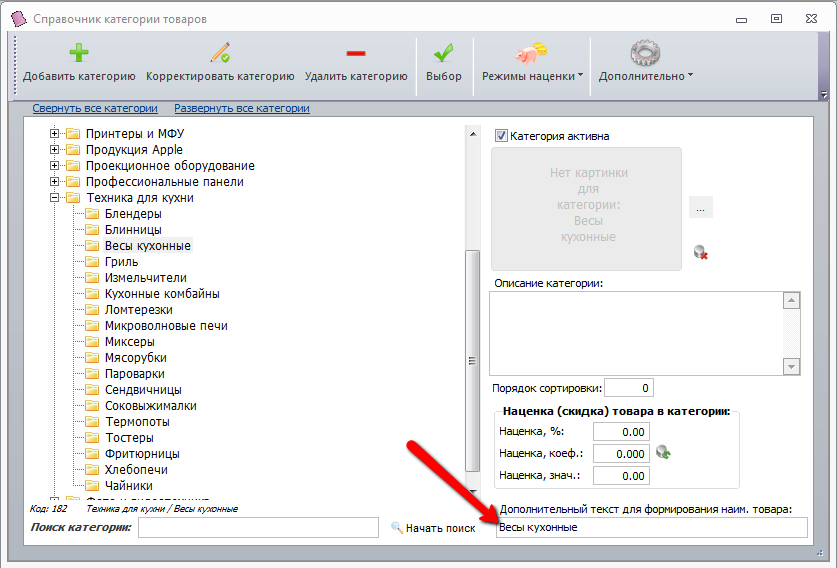
Task: Click the toolbar overflow arrow
Action: tap(824, 94)
